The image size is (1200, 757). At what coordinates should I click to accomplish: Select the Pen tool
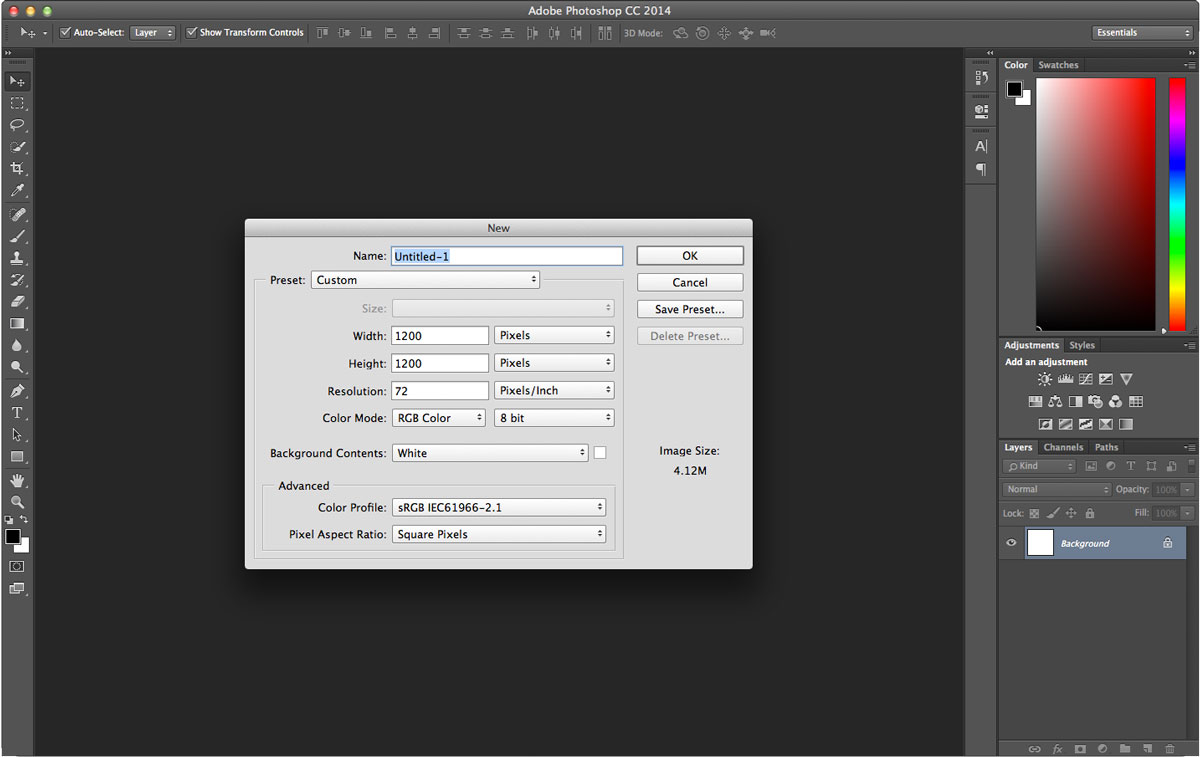(17, 391)
